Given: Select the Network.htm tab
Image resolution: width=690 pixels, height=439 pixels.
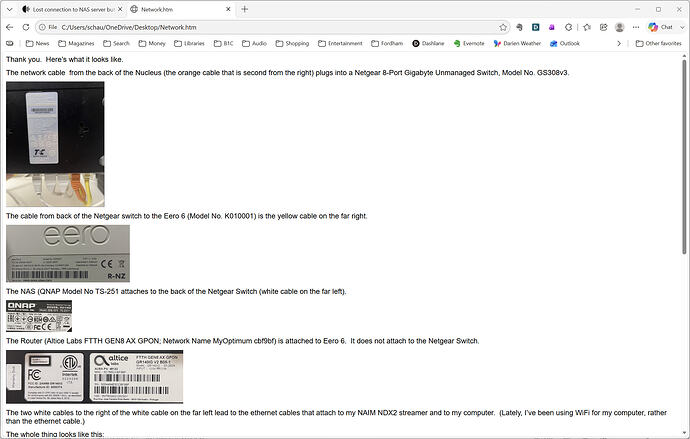Looking at the screenshot, I should tap(176, 9).
